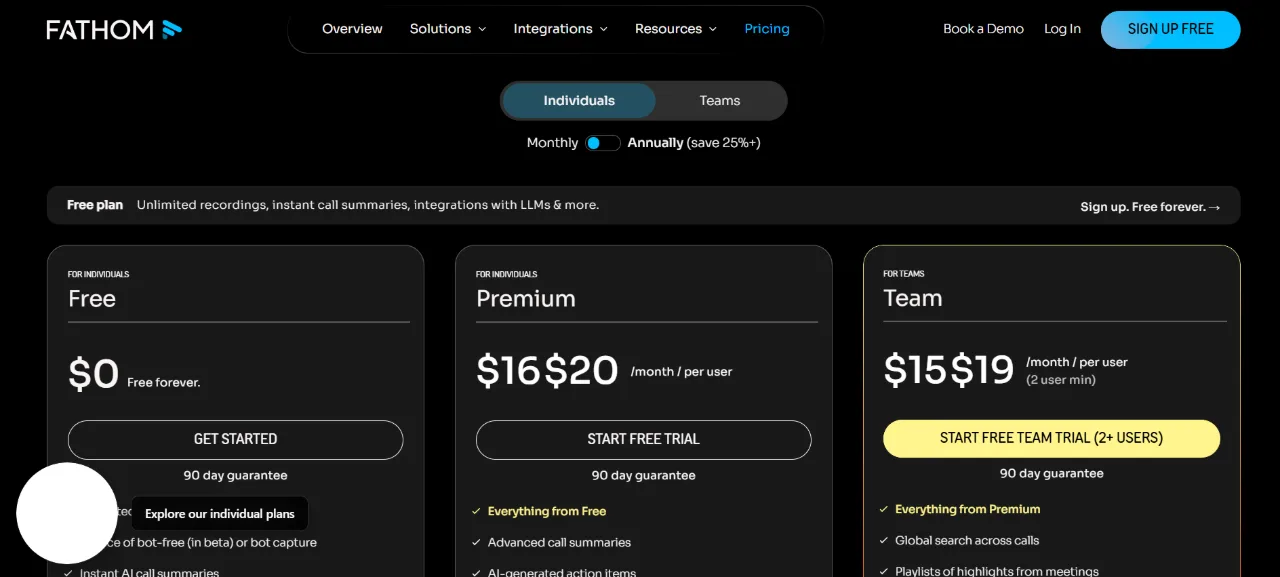Expand the Integrations dropdown menu

point(561,29)
